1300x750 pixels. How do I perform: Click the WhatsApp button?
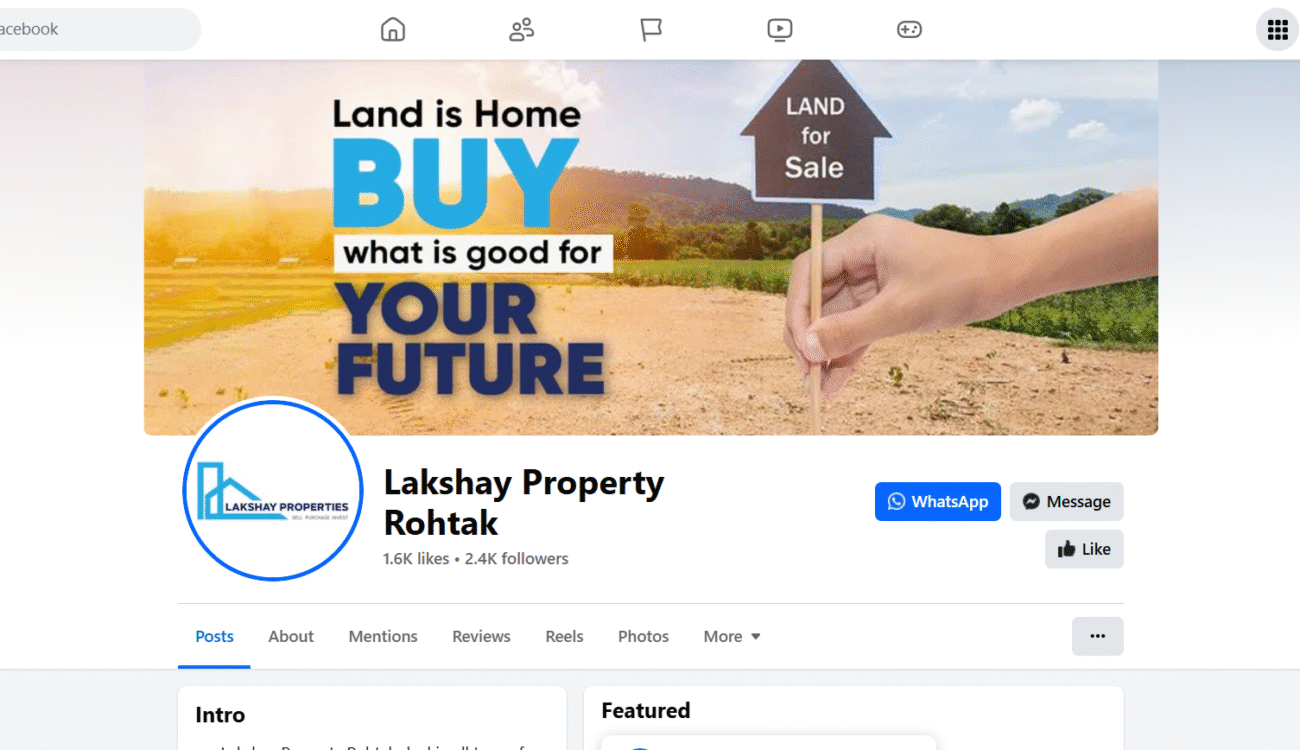pyautogui.click(x=938, y=502)
